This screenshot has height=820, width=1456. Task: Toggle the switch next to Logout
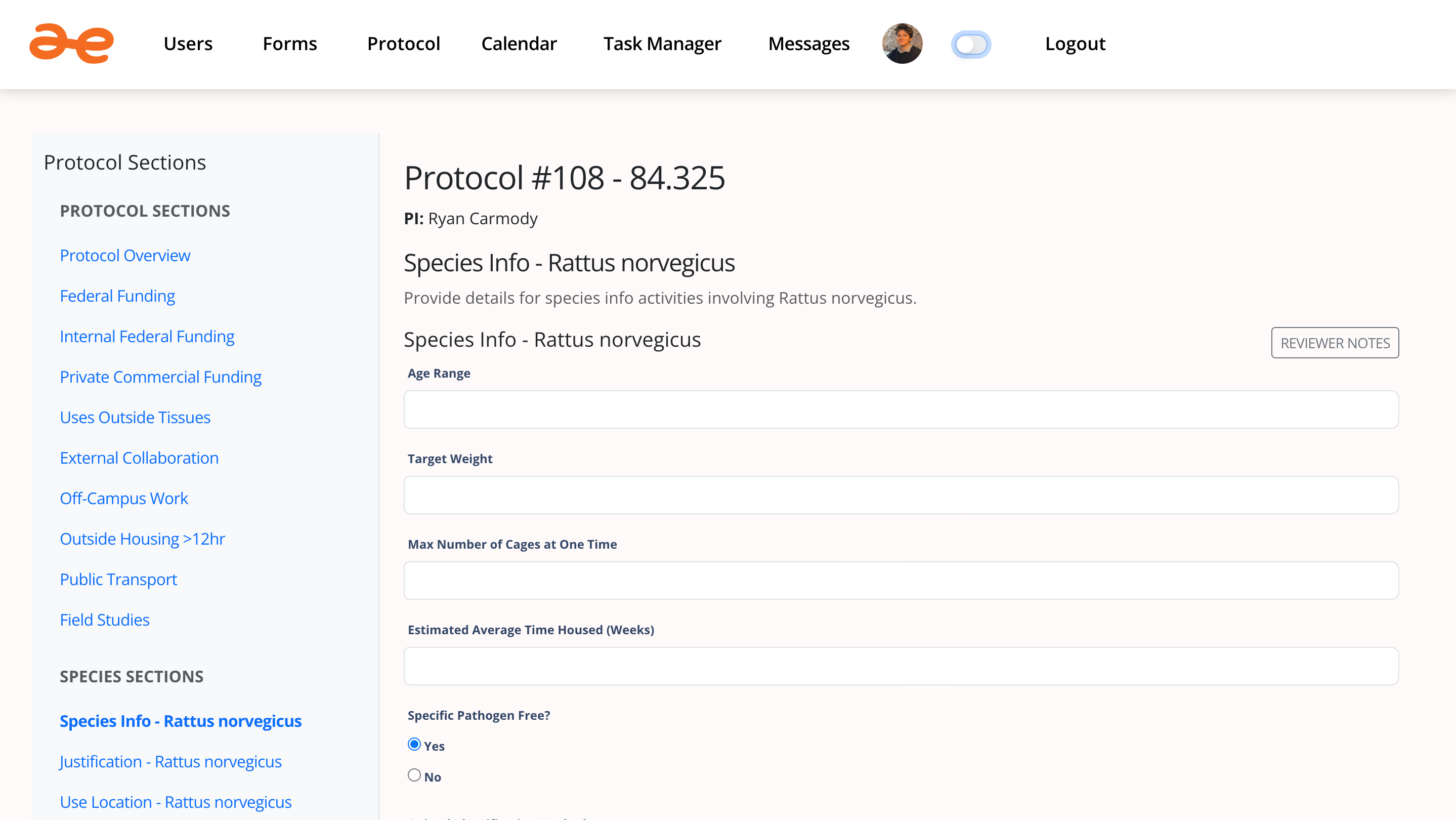pyautogui.click(x=971, y=44)
